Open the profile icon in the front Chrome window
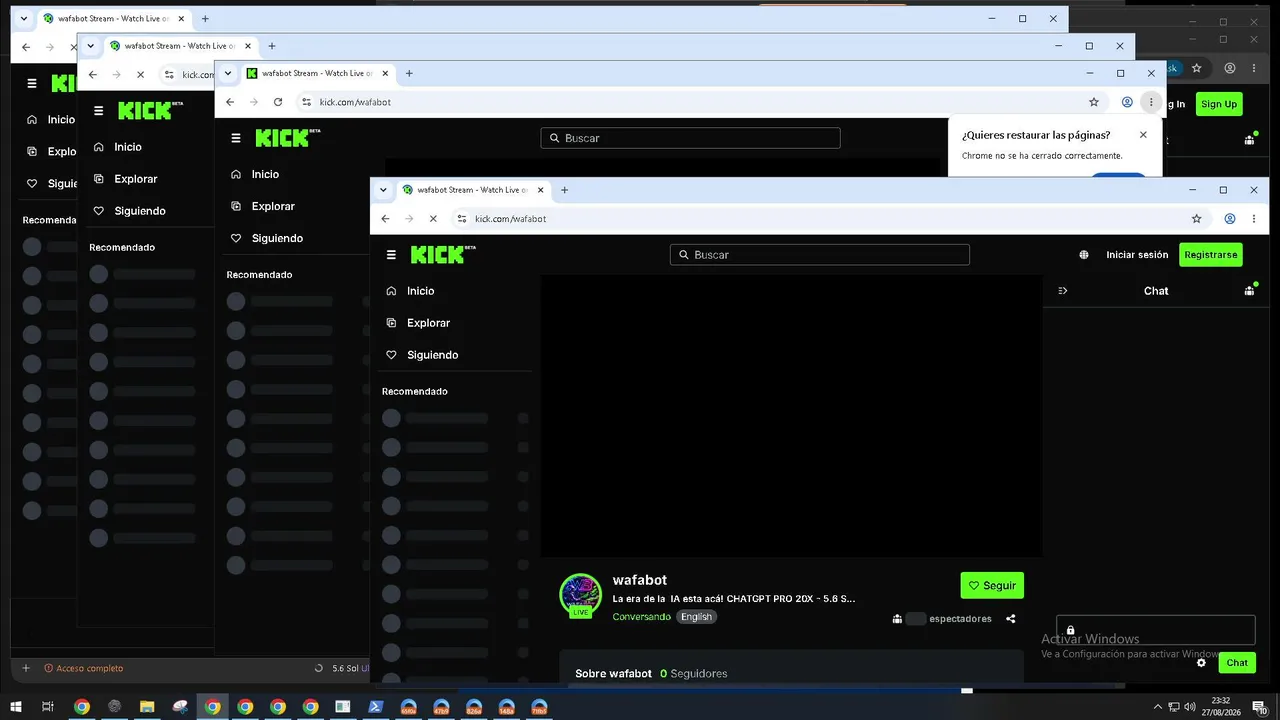 (x=1230, y=219)
